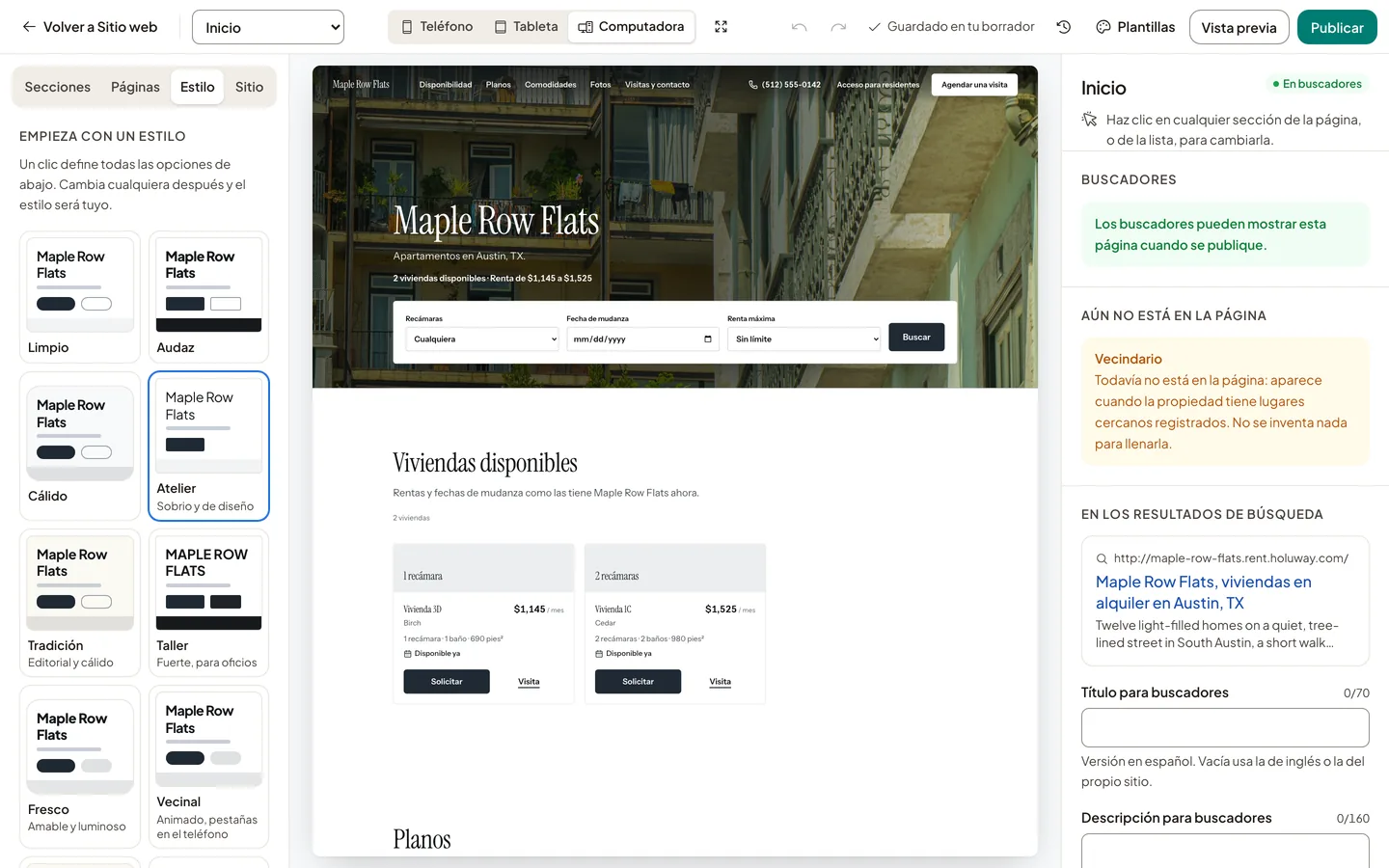
Task: Click Buscar in the preview search bar
Action: (916, 338)
